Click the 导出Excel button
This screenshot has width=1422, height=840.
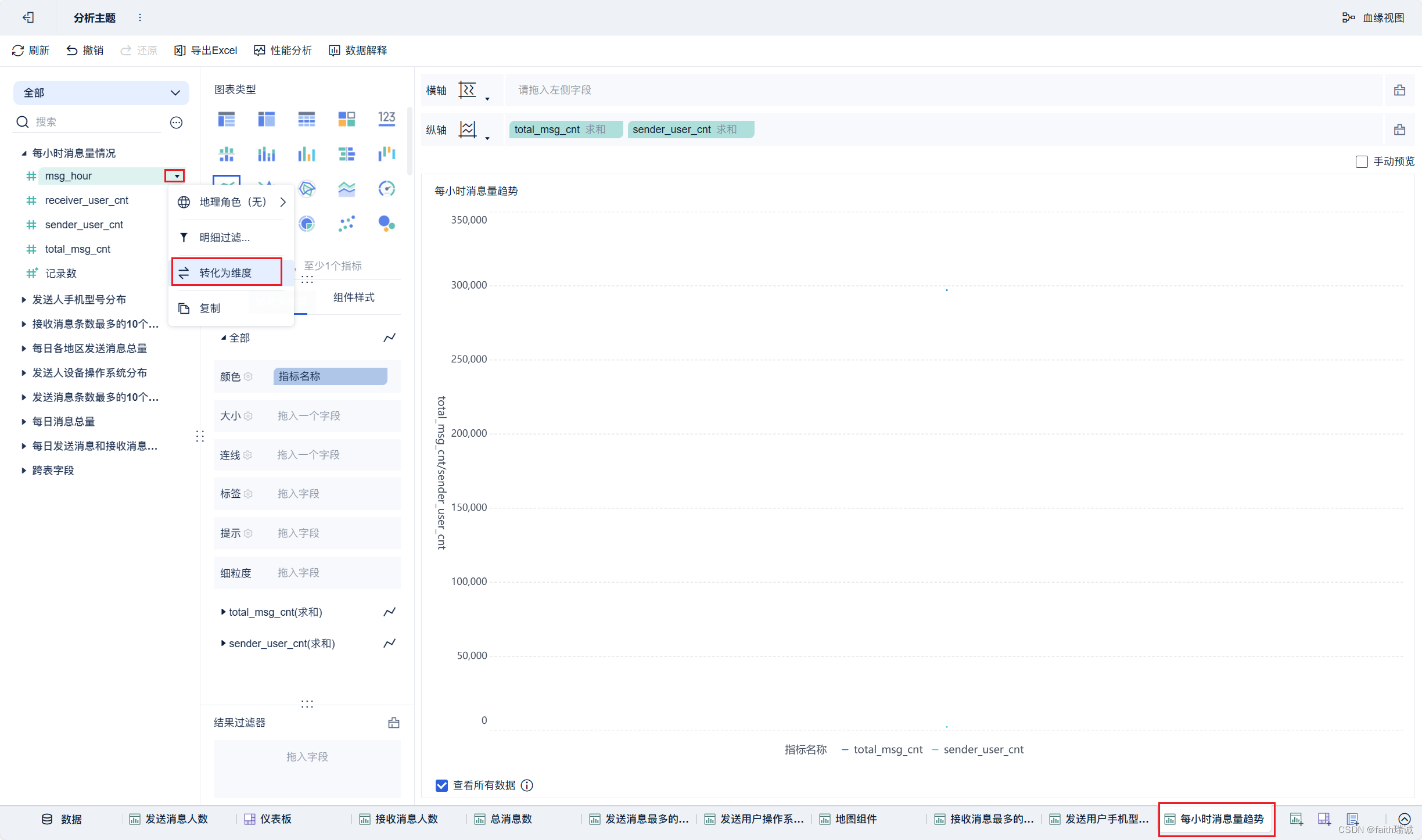tap(206, 51)
